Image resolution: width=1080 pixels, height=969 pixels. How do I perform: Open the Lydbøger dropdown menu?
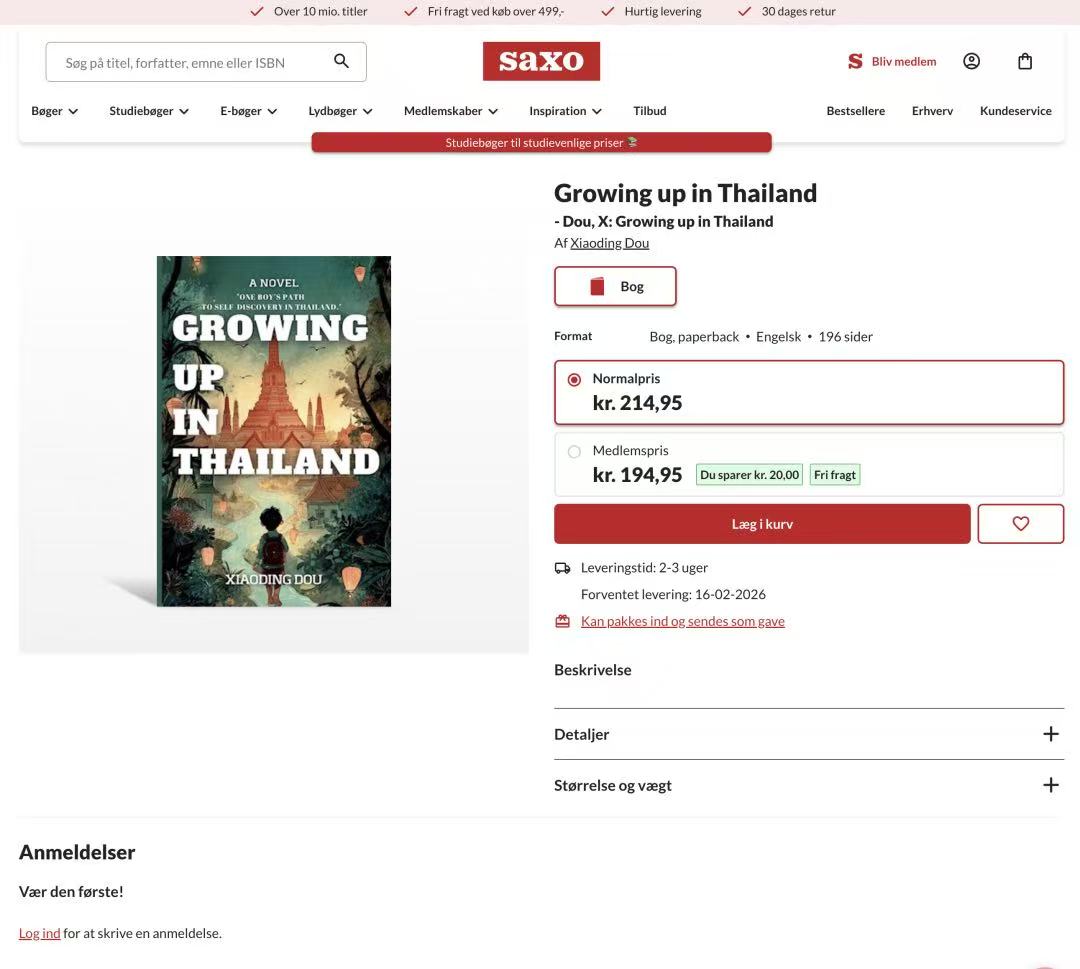click(340, 111)
